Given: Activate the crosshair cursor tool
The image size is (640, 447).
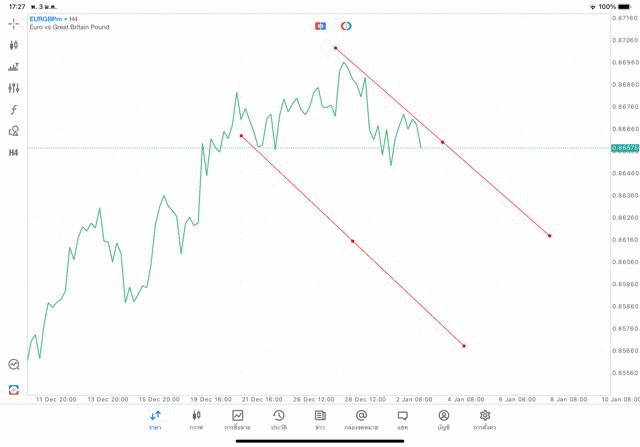Looking at the screenshot, I should pyautogui.click(x=14, y=23).
